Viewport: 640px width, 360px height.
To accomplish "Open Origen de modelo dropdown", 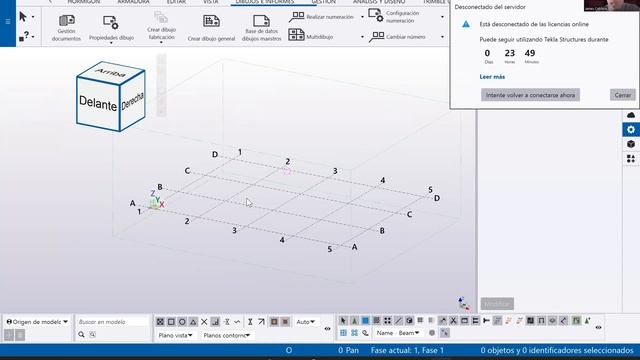I will tap(37, 322).
